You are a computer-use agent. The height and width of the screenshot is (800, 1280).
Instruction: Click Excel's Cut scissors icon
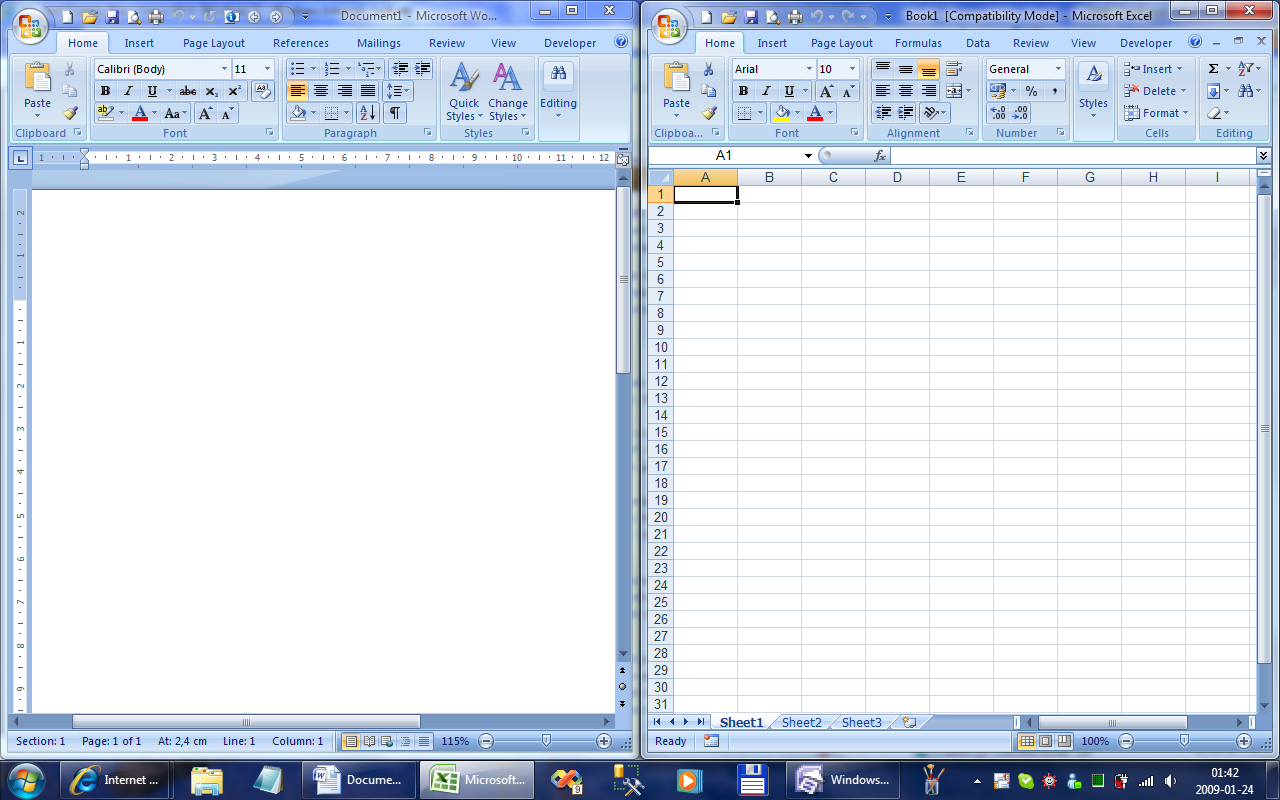coord(709,69)
